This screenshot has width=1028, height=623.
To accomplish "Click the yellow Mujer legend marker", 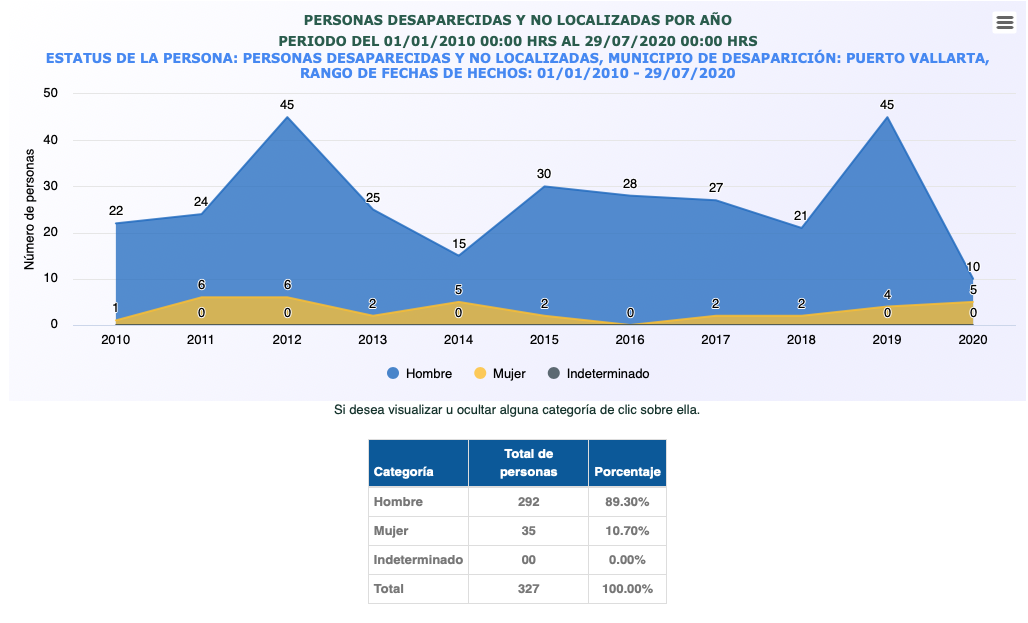I will pyautogui.click(x=480, y=374).
